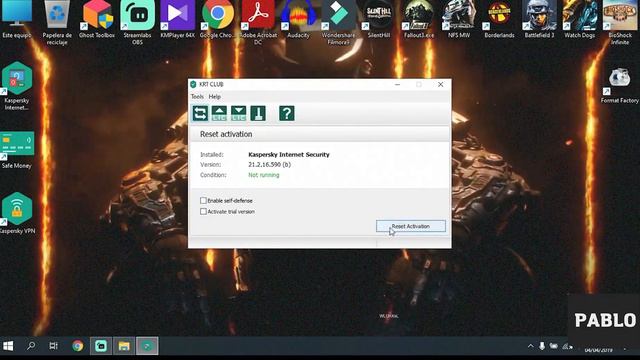Viewport: 640px width, 360px height.
Task: Close the KRT CLUB window
Action: 440,84
